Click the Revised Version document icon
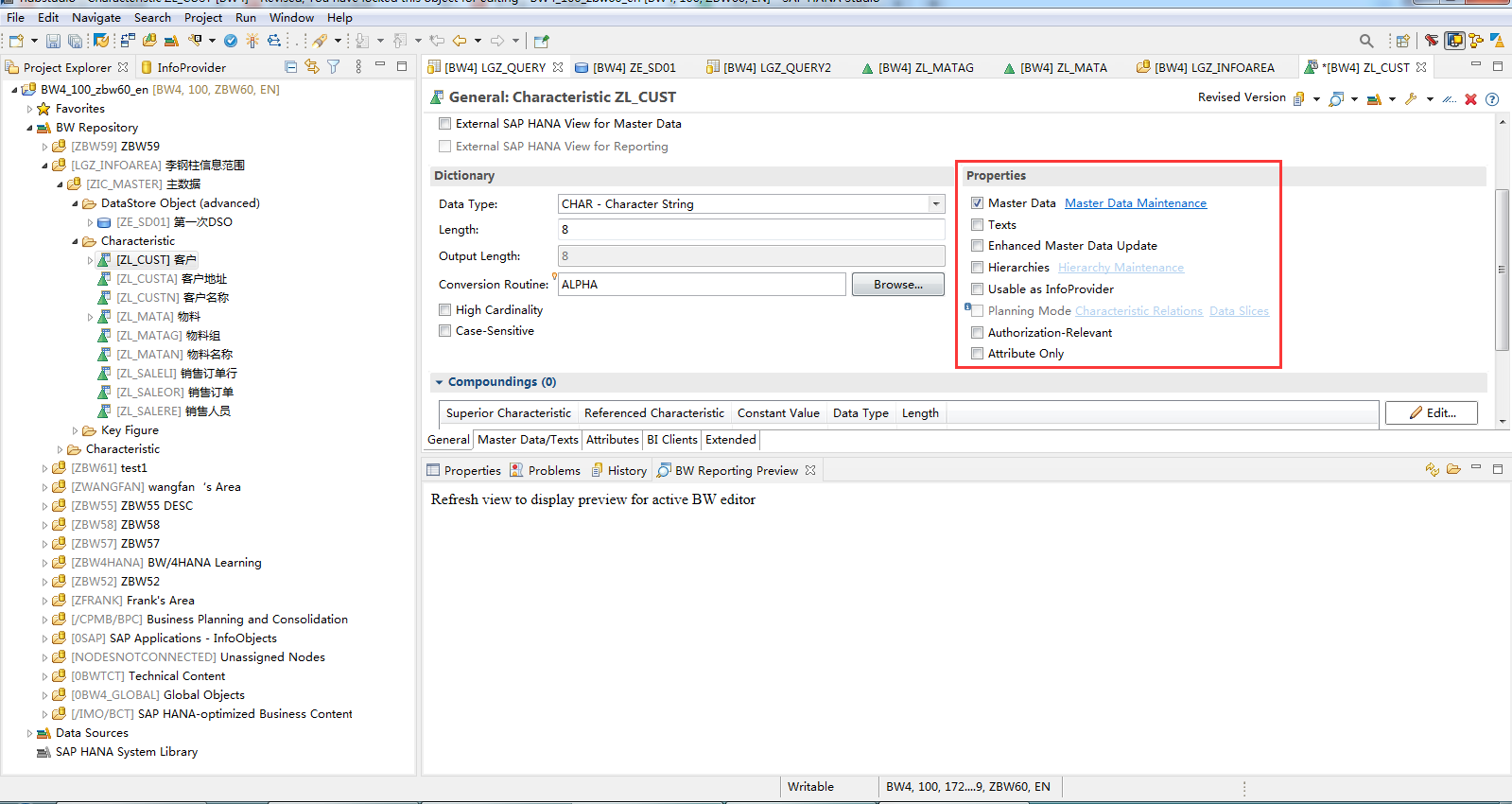This screenshot has width=1512, height=804. [1299, 98]
